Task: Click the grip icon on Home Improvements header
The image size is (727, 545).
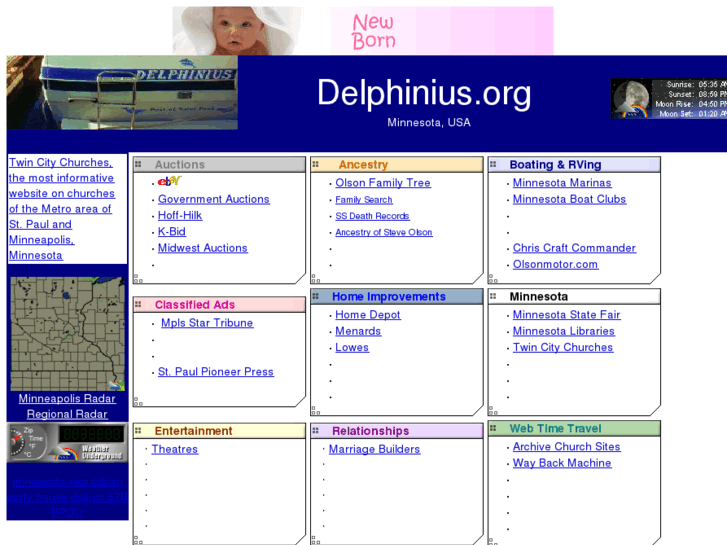Action: pyautogui.click(x=316, y=296)
